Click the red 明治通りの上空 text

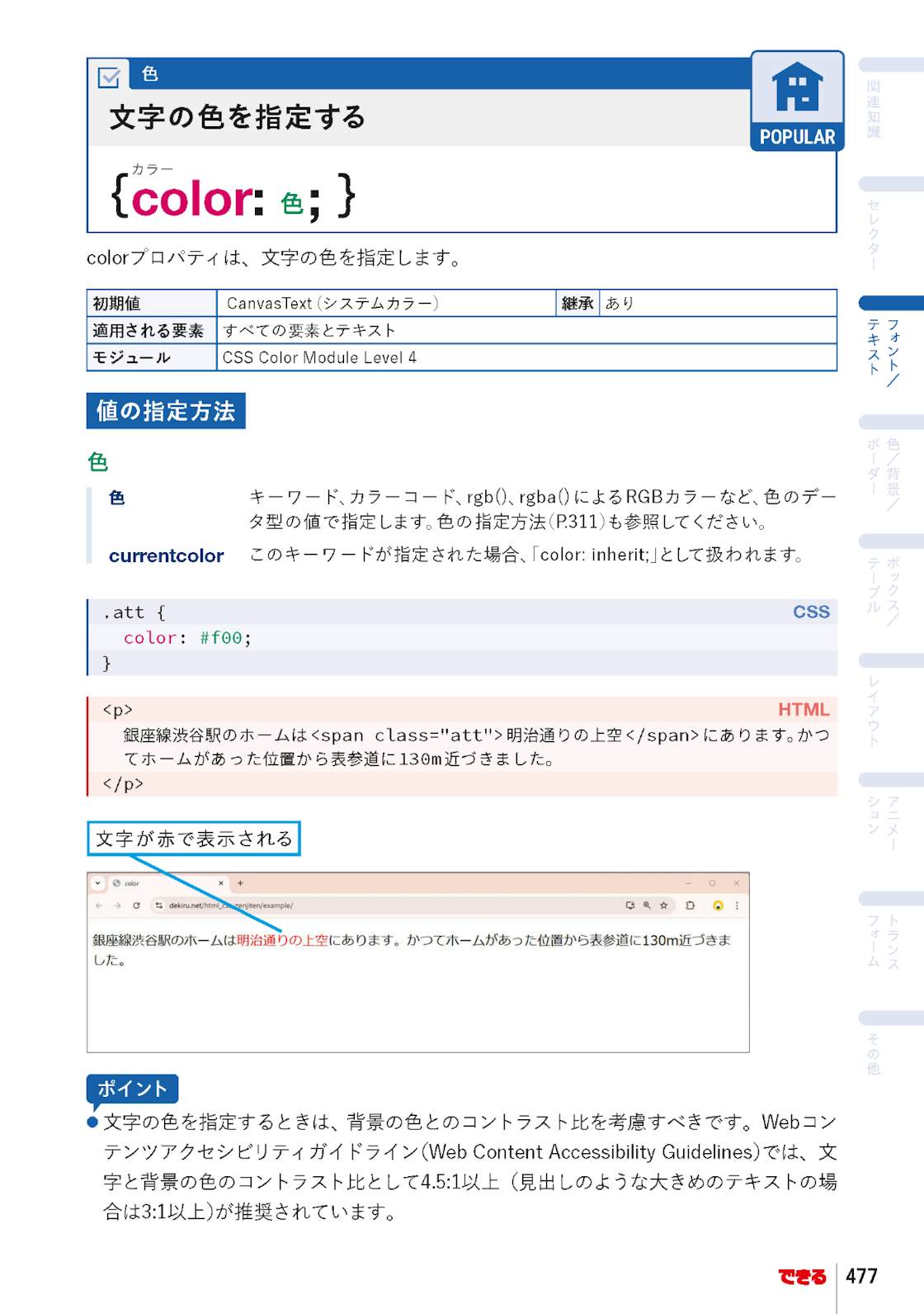point(282,940)
